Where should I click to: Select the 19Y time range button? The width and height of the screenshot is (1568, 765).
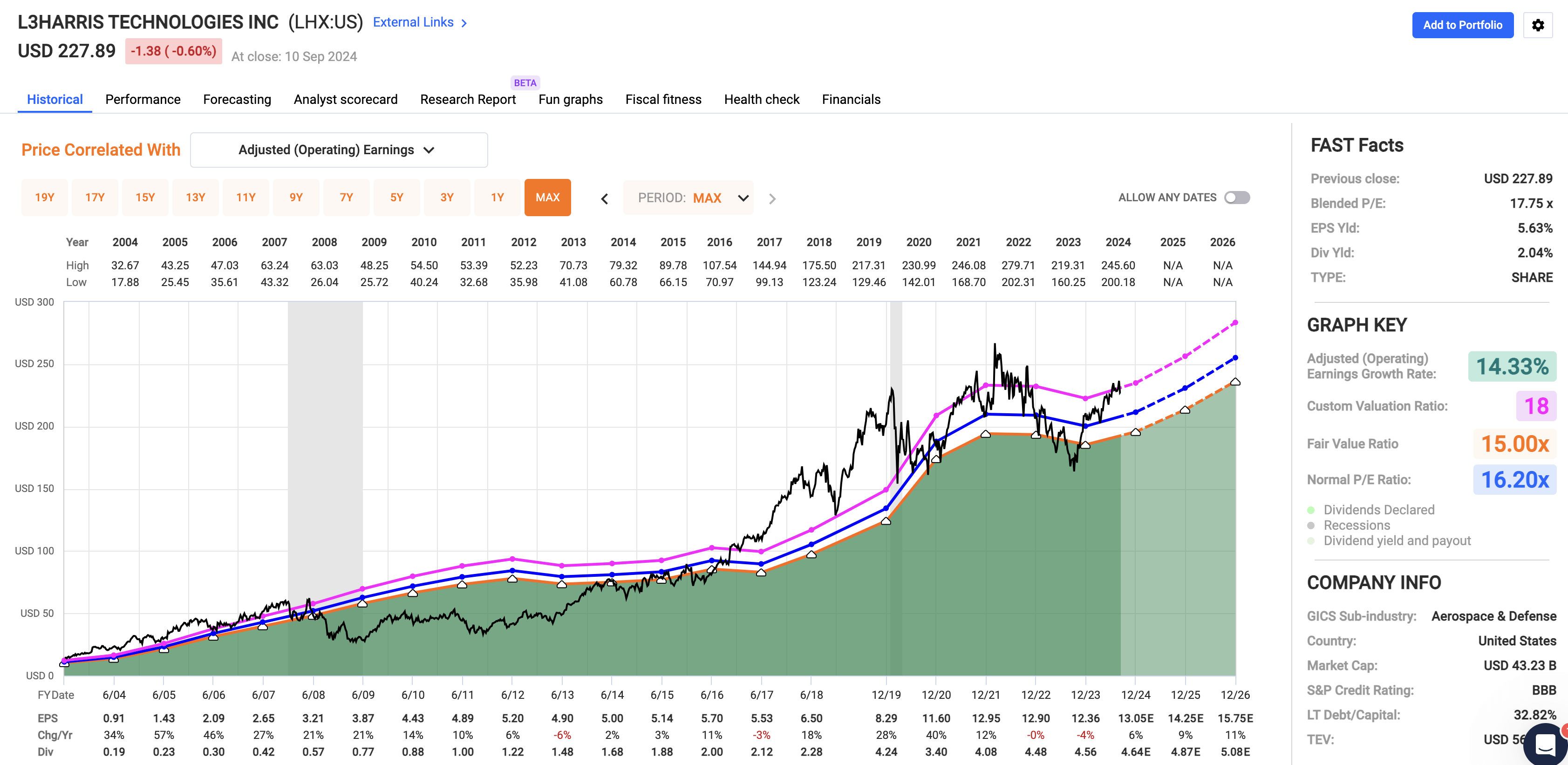click(x=44, y=197)
